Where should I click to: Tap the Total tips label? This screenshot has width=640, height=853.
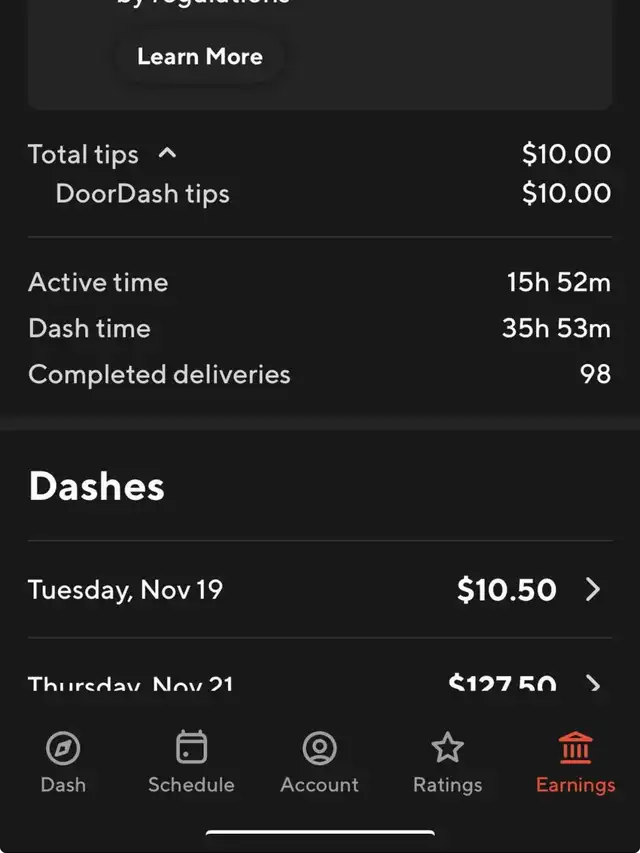83,154
